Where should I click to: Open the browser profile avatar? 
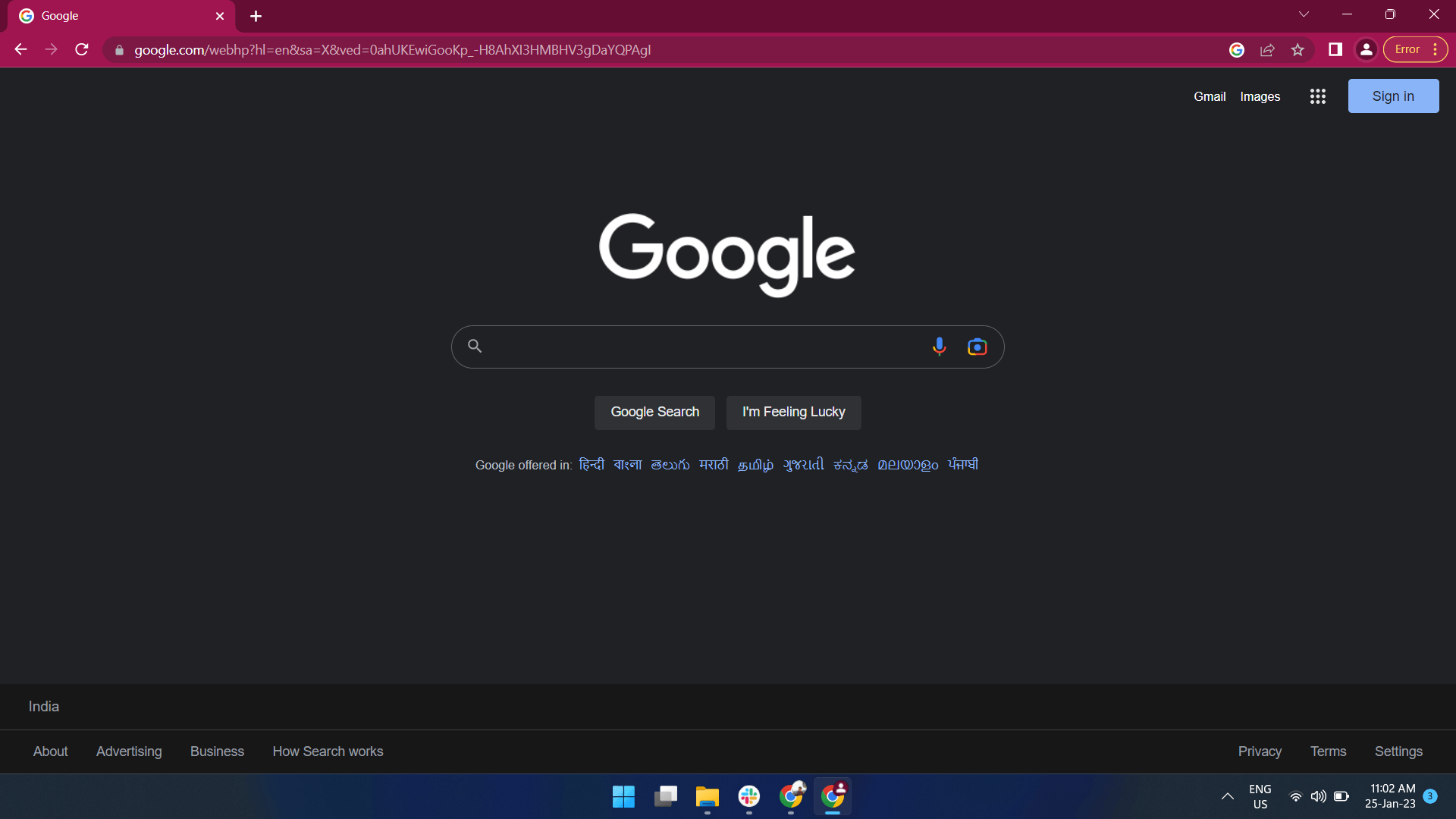(1367, 49)
